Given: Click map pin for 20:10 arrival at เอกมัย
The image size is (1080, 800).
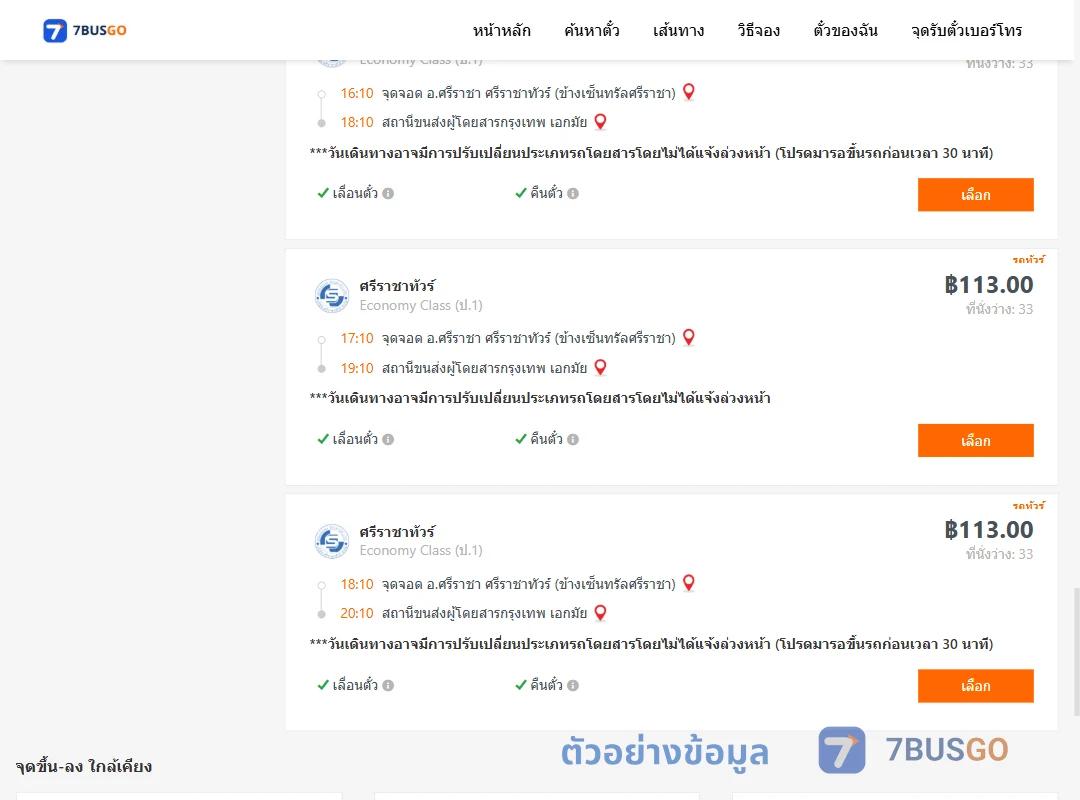Looking at the screenshot, I should 601,613.
